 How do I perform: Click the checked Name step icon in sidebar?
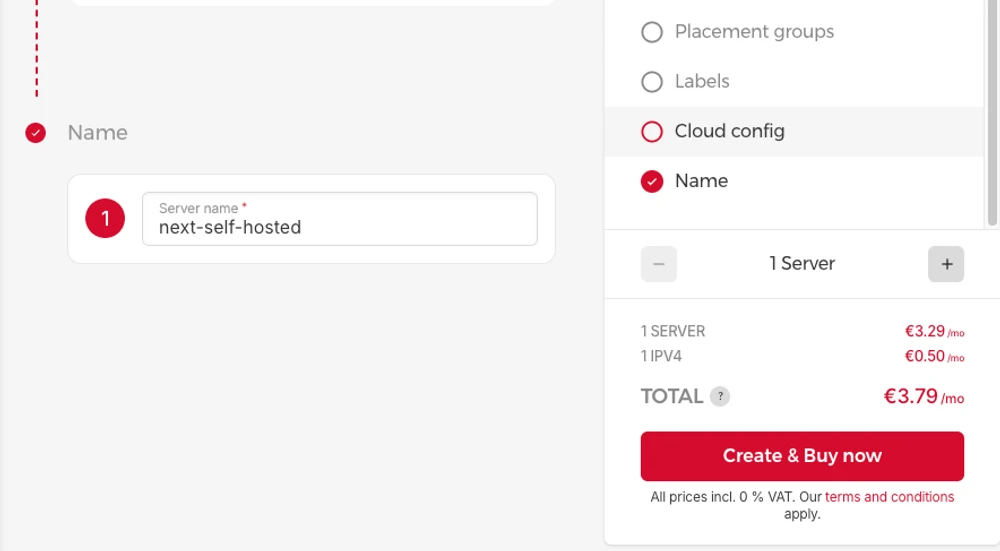pos(652,181)
